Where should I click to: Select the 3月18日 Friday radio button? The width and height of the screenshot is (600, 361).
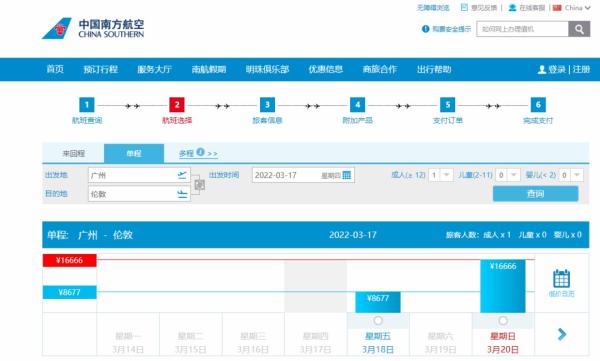point(378,320)
